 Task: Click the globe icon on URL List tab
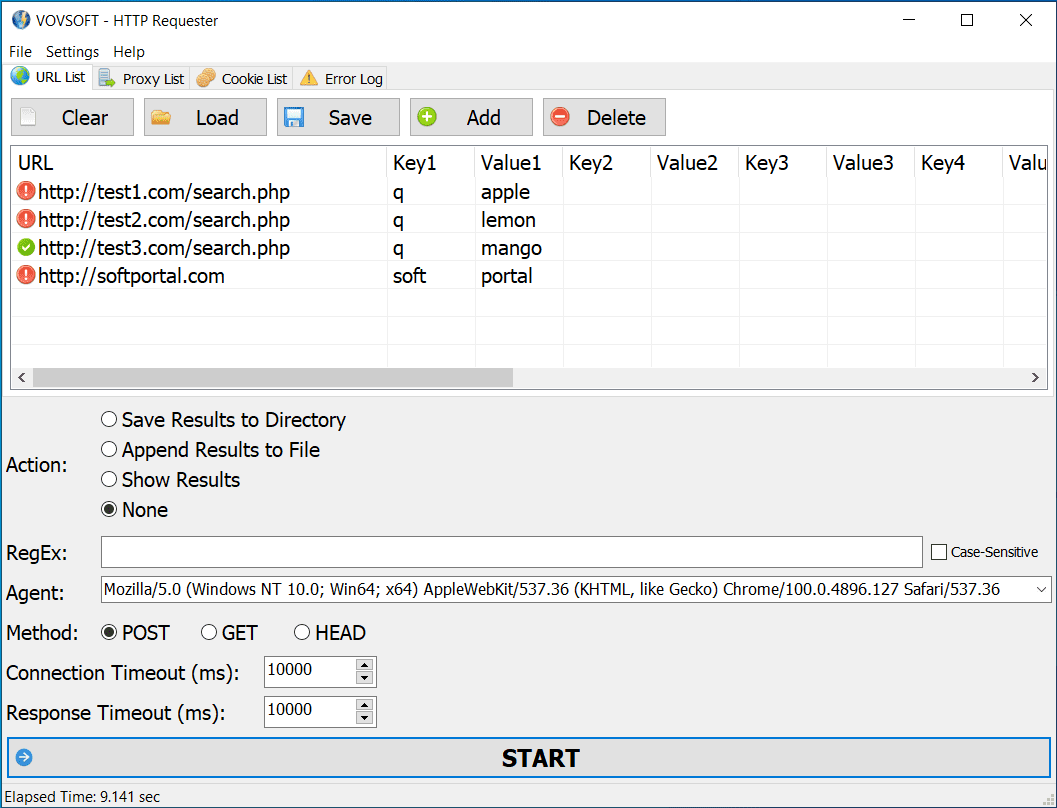(20, 76)
